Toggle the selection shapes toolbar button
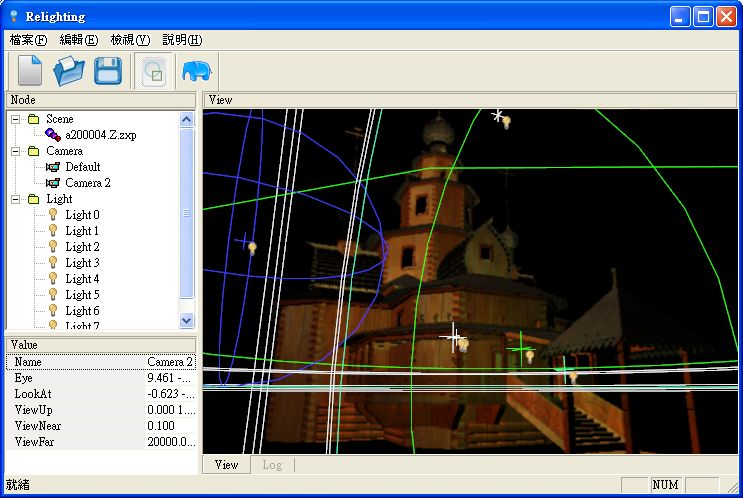Viewport: 743px width, 498px height. [x=153, y=72]
